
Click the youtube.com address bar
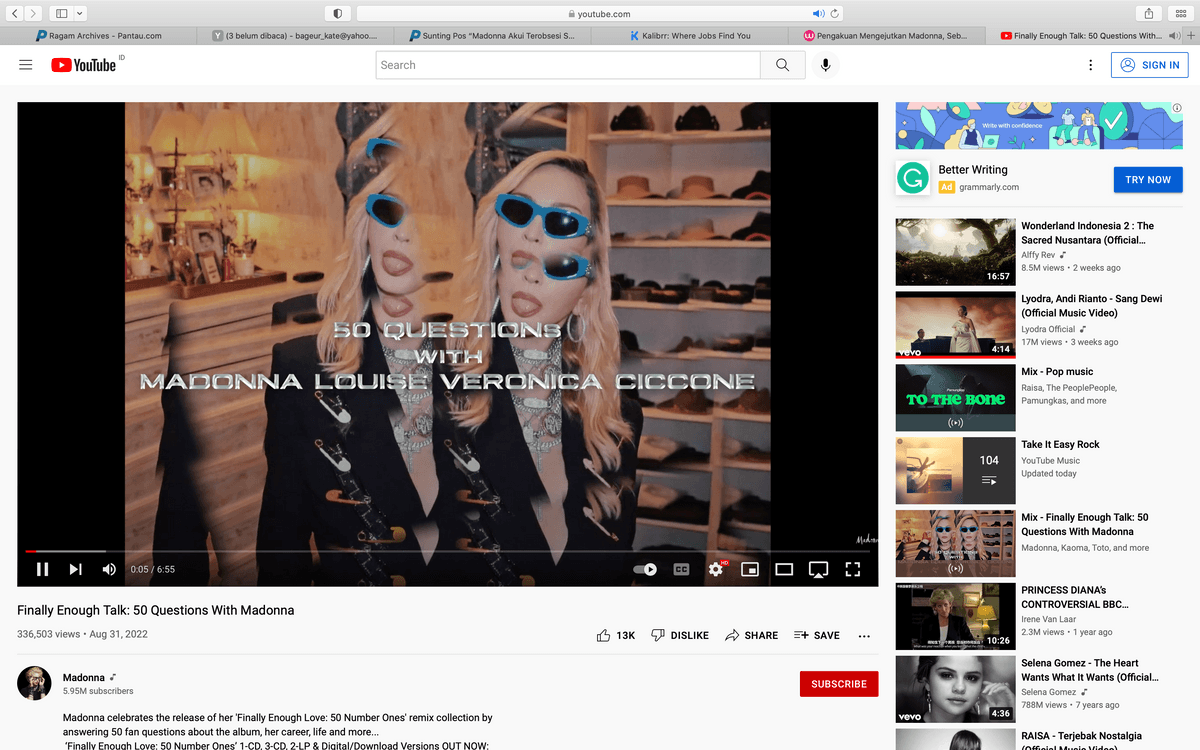coord(600,14)
